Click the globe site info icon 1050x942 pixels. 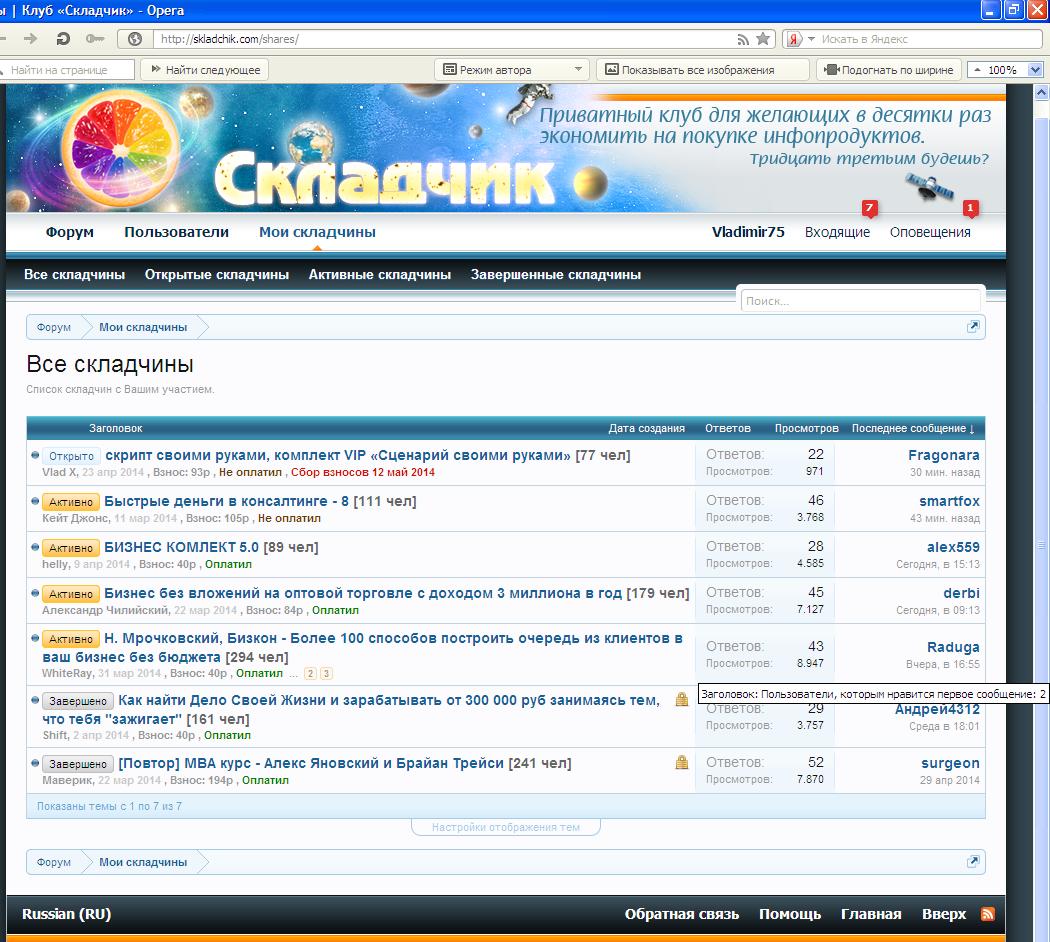click(135, 39)
